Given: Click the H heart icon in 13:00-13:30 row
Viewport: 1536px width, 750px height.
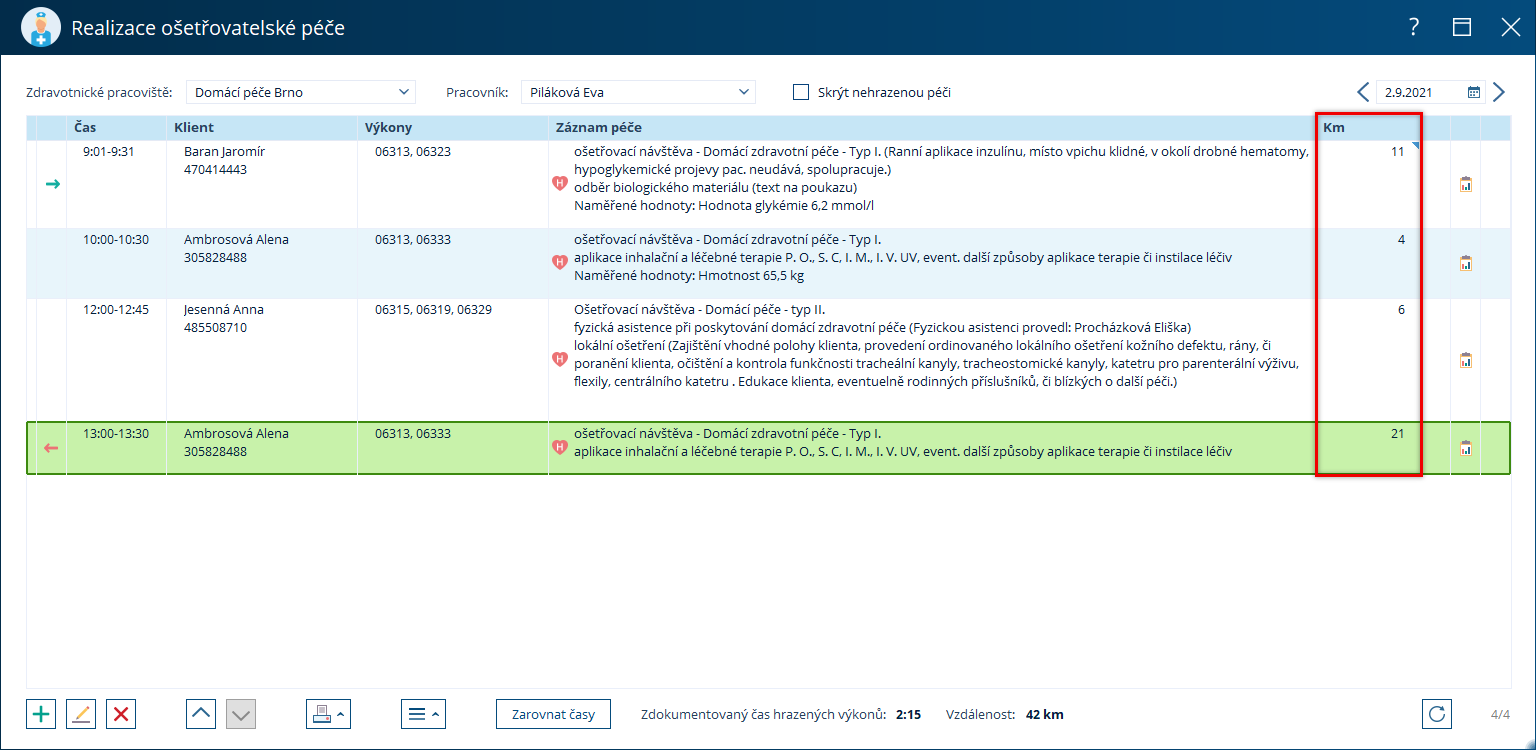Looking at the screenshot, I should pos(560,447).
